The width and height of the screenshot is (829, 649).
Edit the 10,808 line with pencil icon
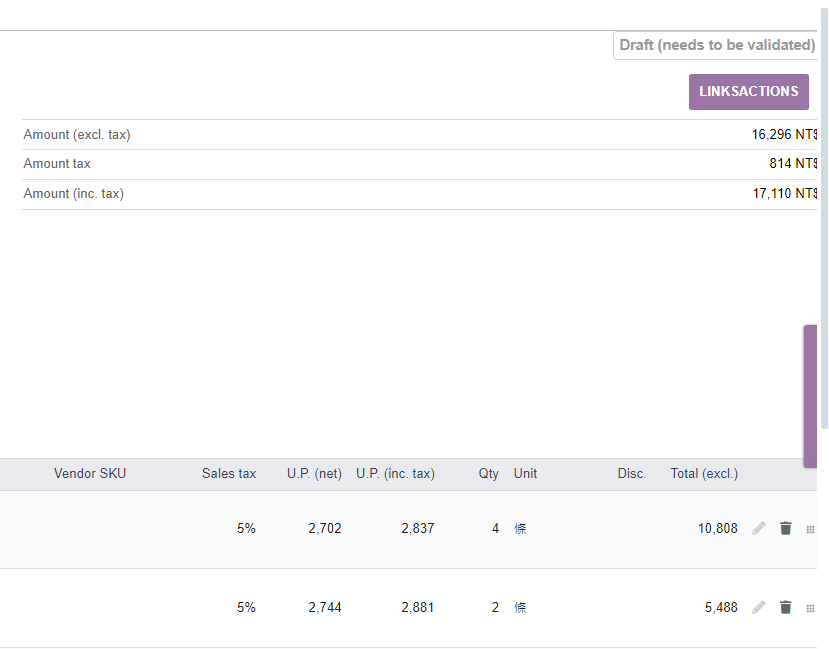tap(759, 529)
